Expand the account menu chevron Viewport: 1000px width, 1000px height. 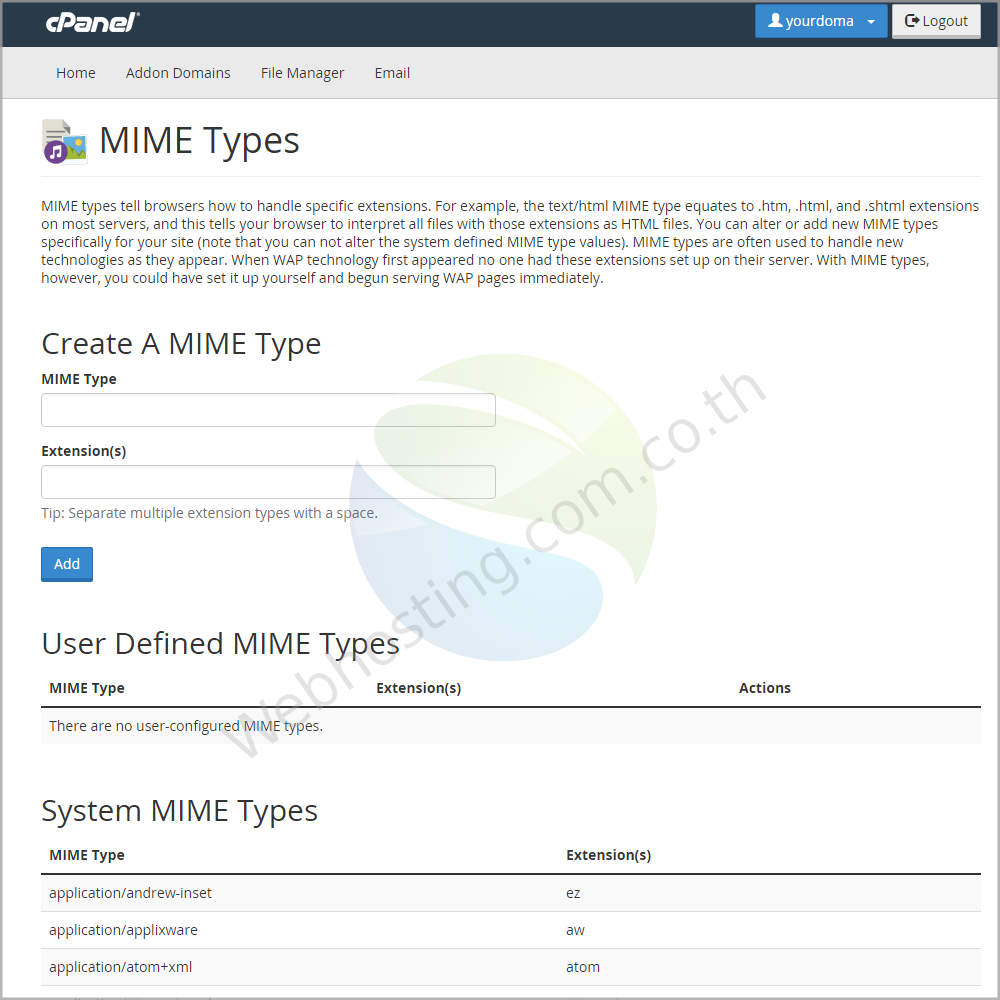click(868, 20)
